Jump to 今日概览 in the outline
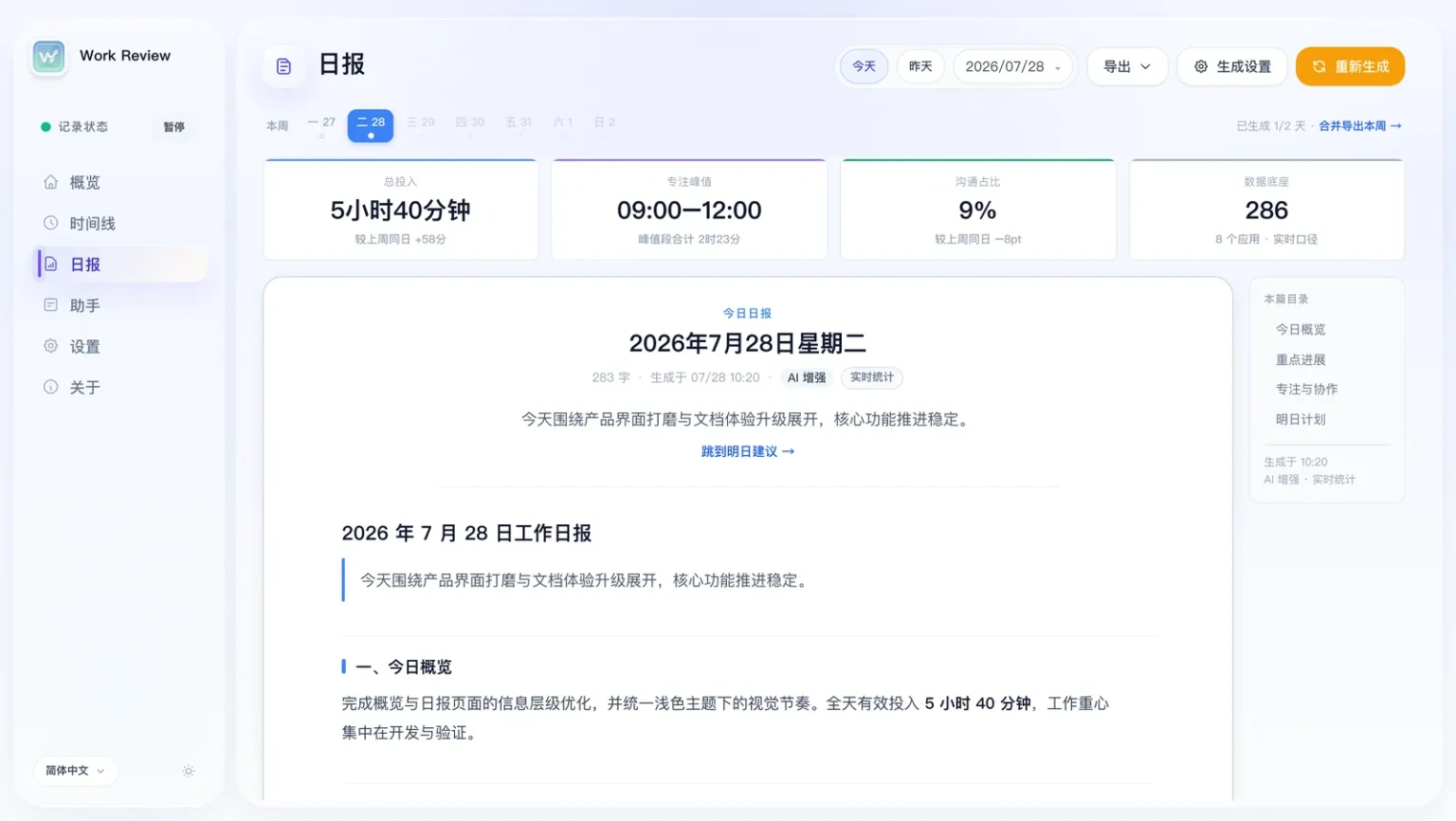 pyautogui.click(x=1301, y=329)
